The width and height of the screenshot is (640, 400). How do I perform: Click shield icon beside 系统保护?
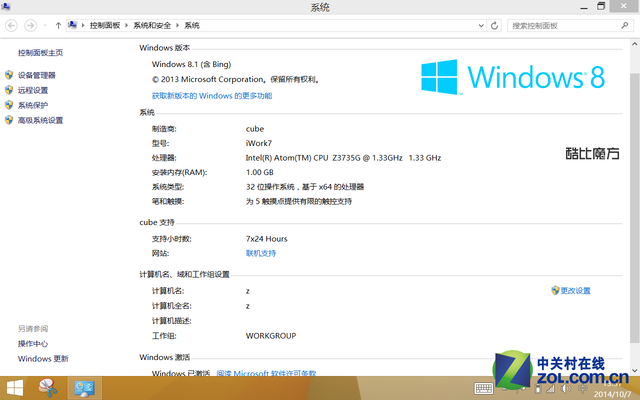coord(9,105)
